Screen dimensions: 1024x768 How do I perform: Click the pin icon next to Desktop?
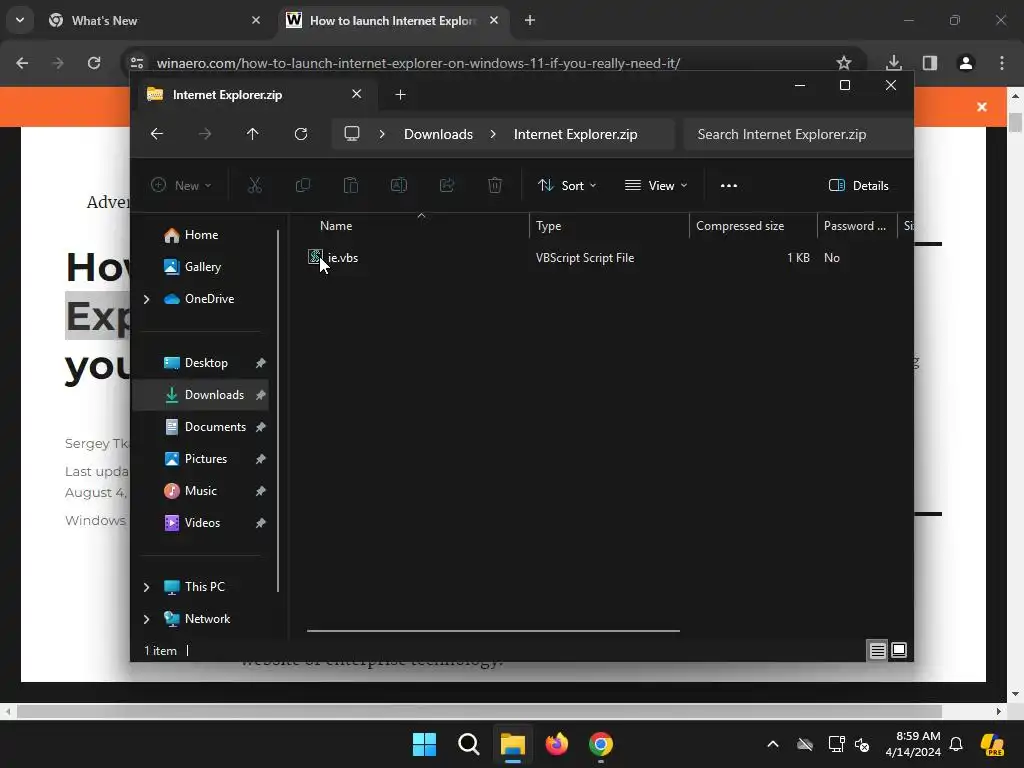[261, 362]
